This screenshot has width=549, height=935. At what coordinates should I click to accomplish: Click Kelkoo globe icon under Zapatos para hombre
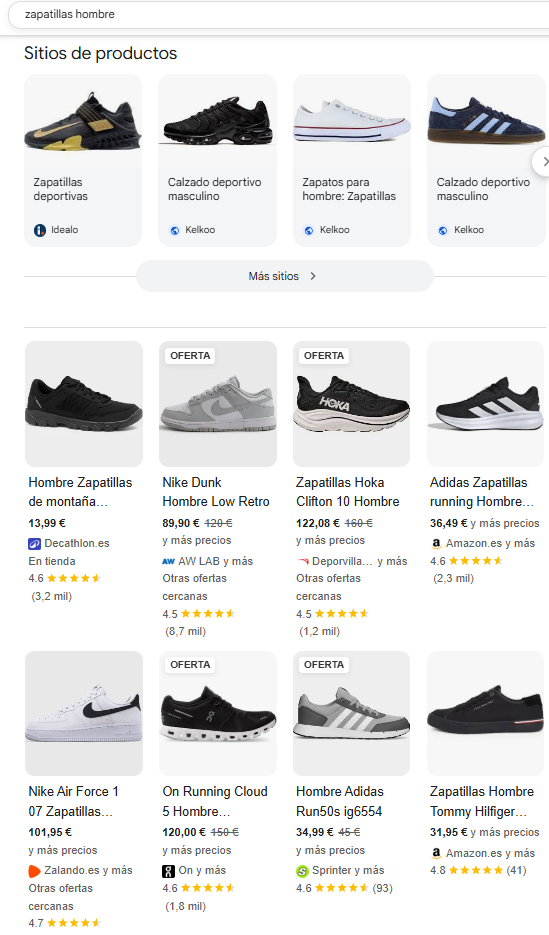point(309,230)
